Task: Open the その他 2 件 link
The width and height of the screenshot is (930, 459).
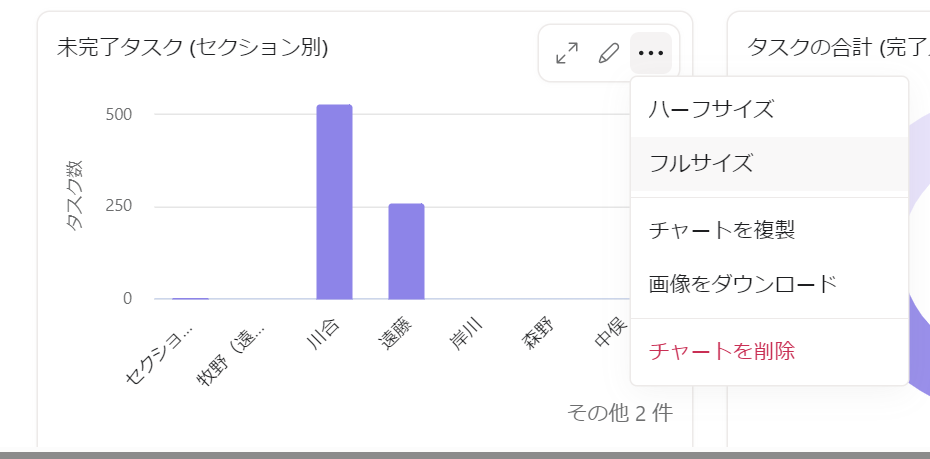Action: pos(620,413)
